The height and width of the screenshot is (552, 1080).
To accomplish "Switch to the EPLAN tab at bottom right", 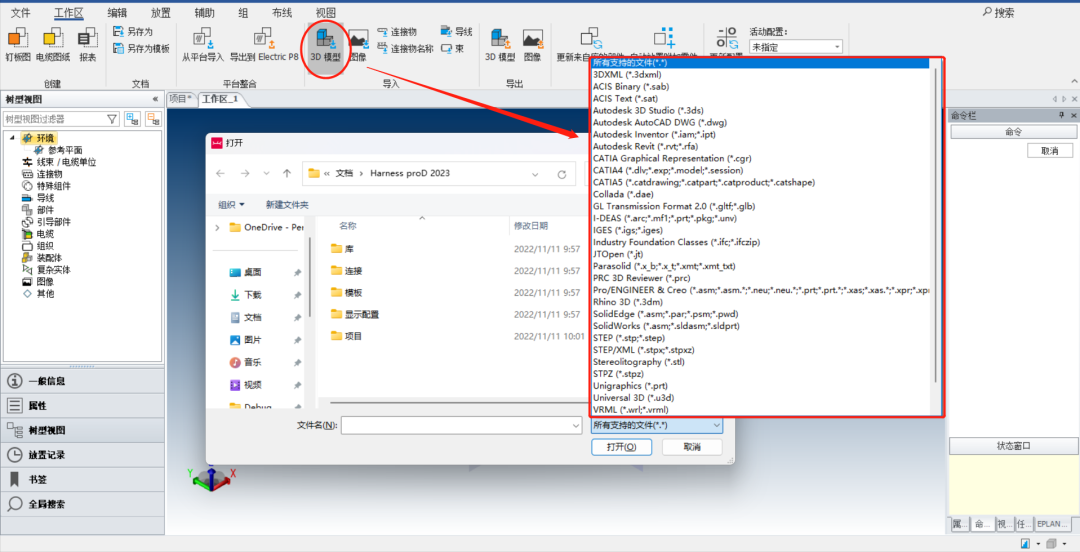I will pos(1052,524).
